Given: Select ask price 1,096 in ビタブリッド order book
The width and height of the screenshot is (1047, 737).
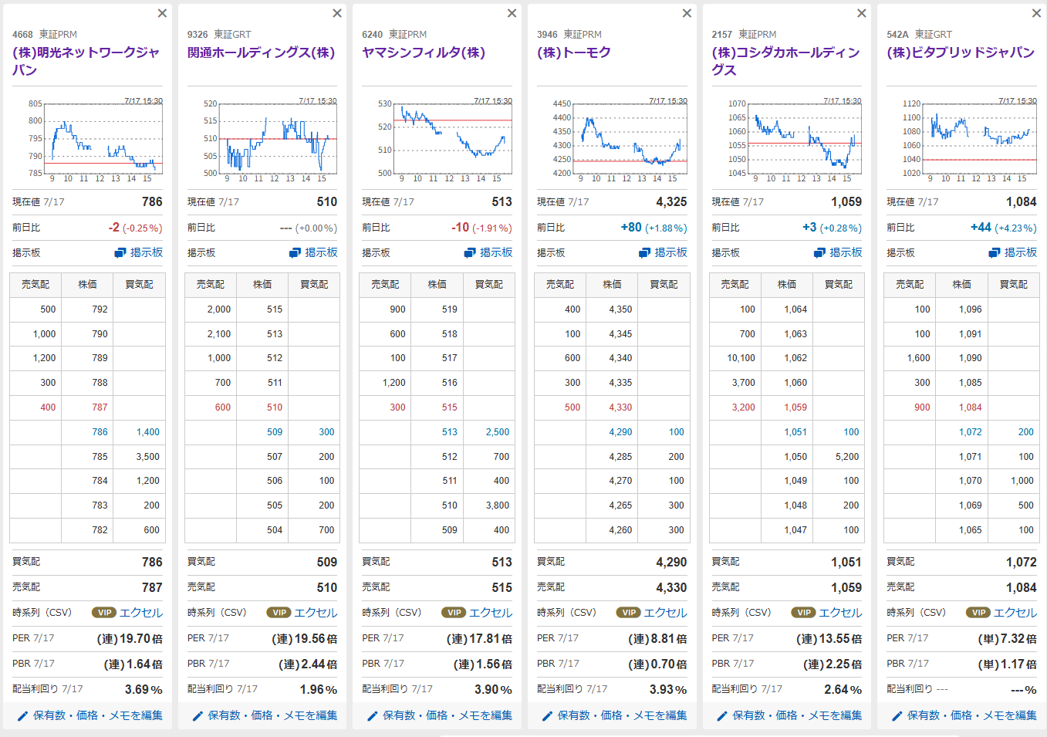Looking at the screenshot, I should 970,309.
